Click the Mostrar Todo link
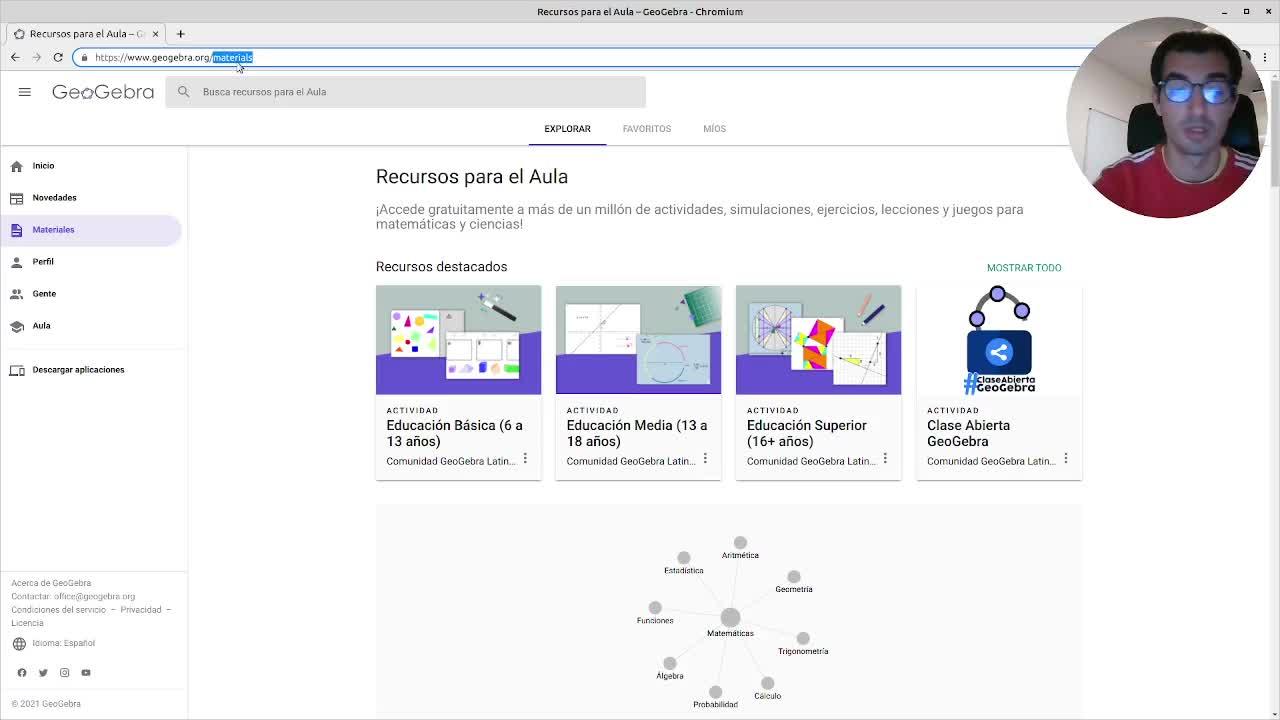Screen dimensions: 1280x720 click(1023, 268)
